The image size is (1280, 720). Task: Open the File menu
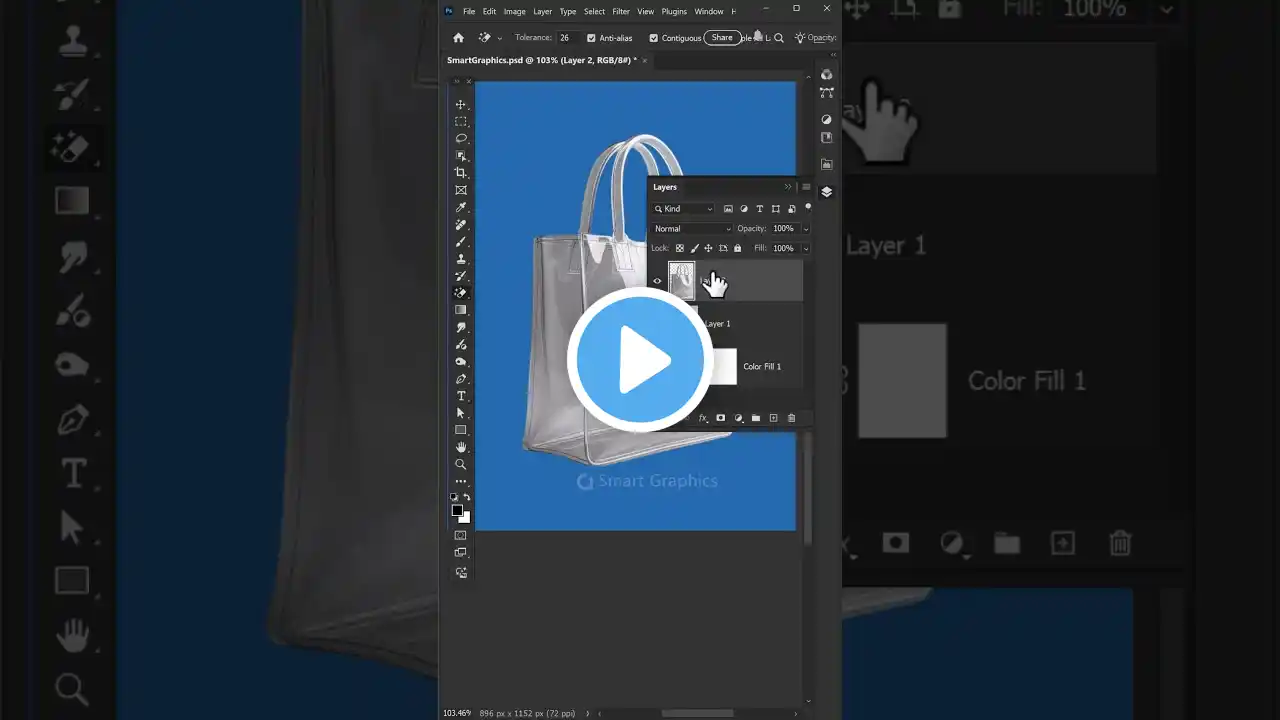469,11
